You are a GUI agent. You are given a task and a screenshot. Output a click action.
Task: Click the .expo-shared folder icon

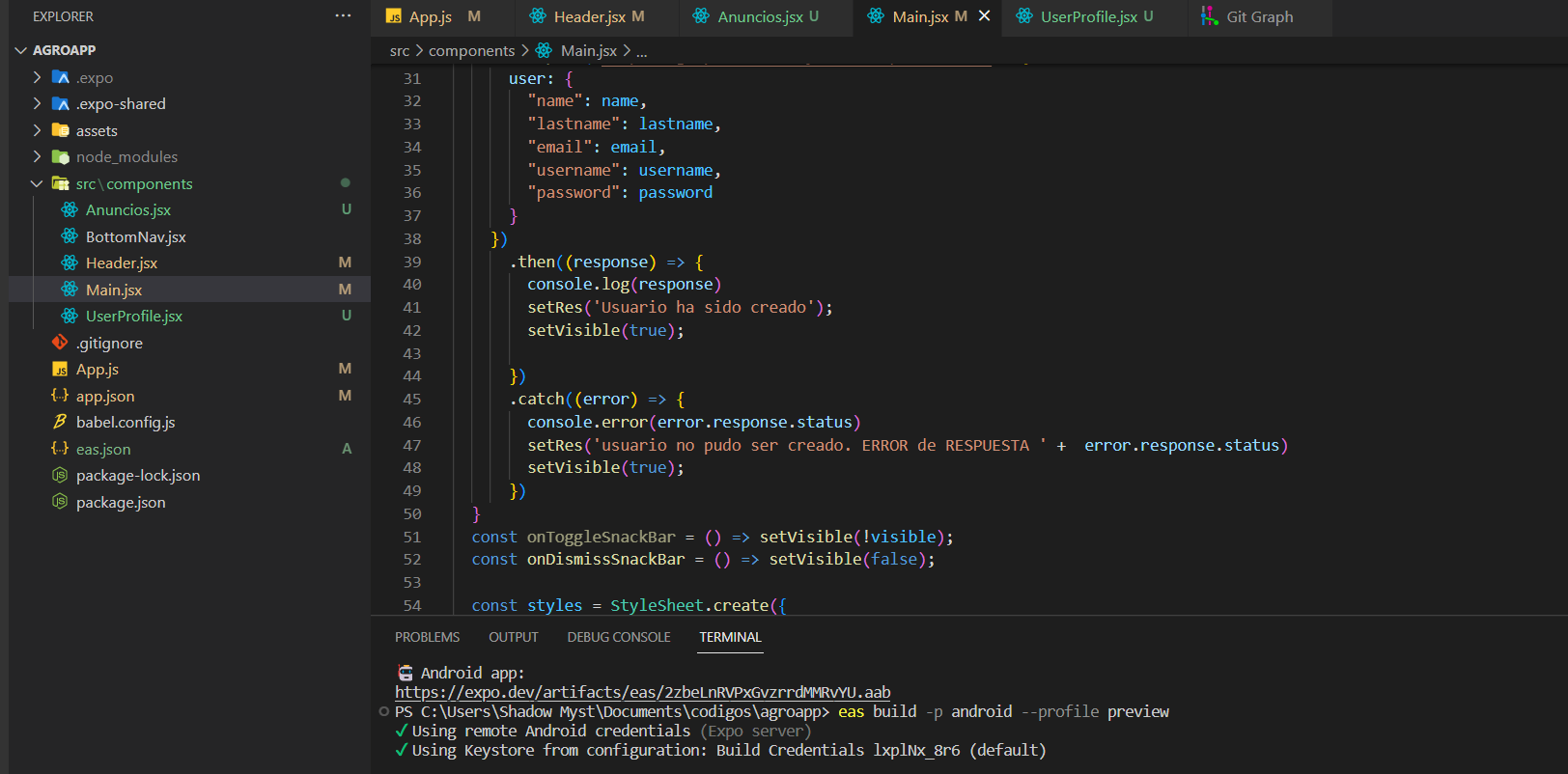pyautogui.click(x=61, y=103)
